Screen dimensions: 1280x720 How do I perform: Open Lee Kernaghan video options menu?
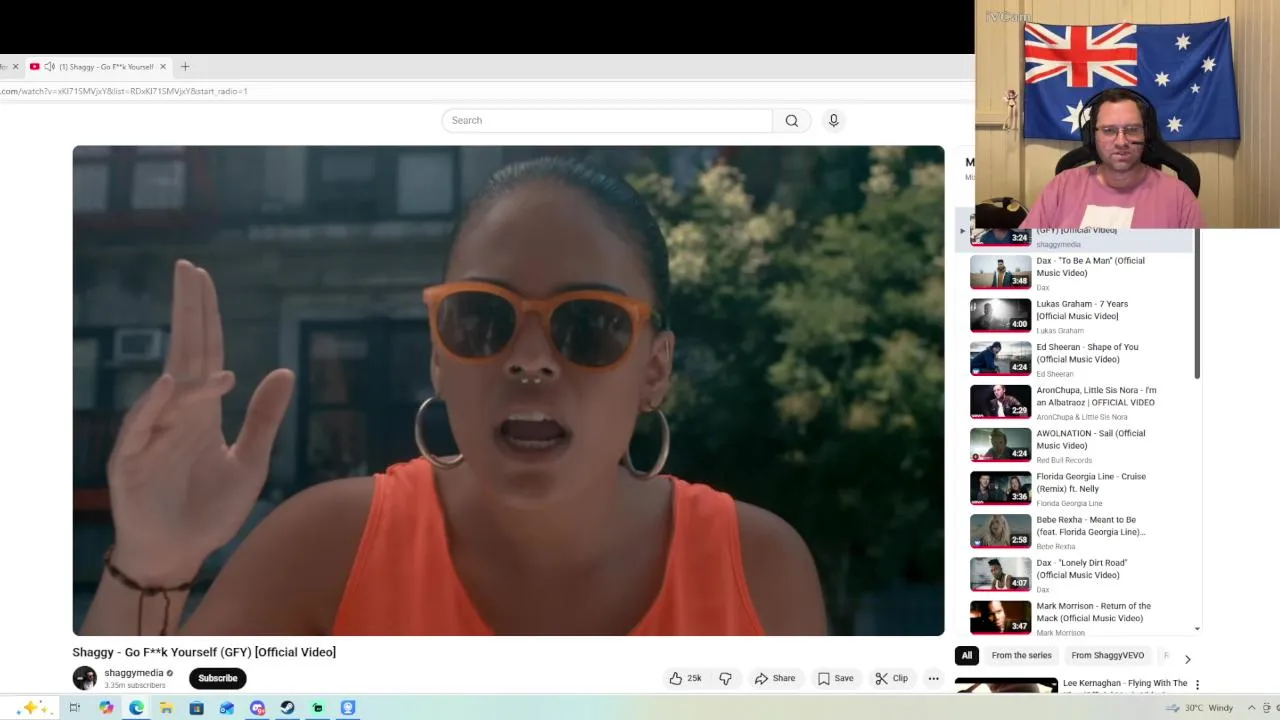1197,685
